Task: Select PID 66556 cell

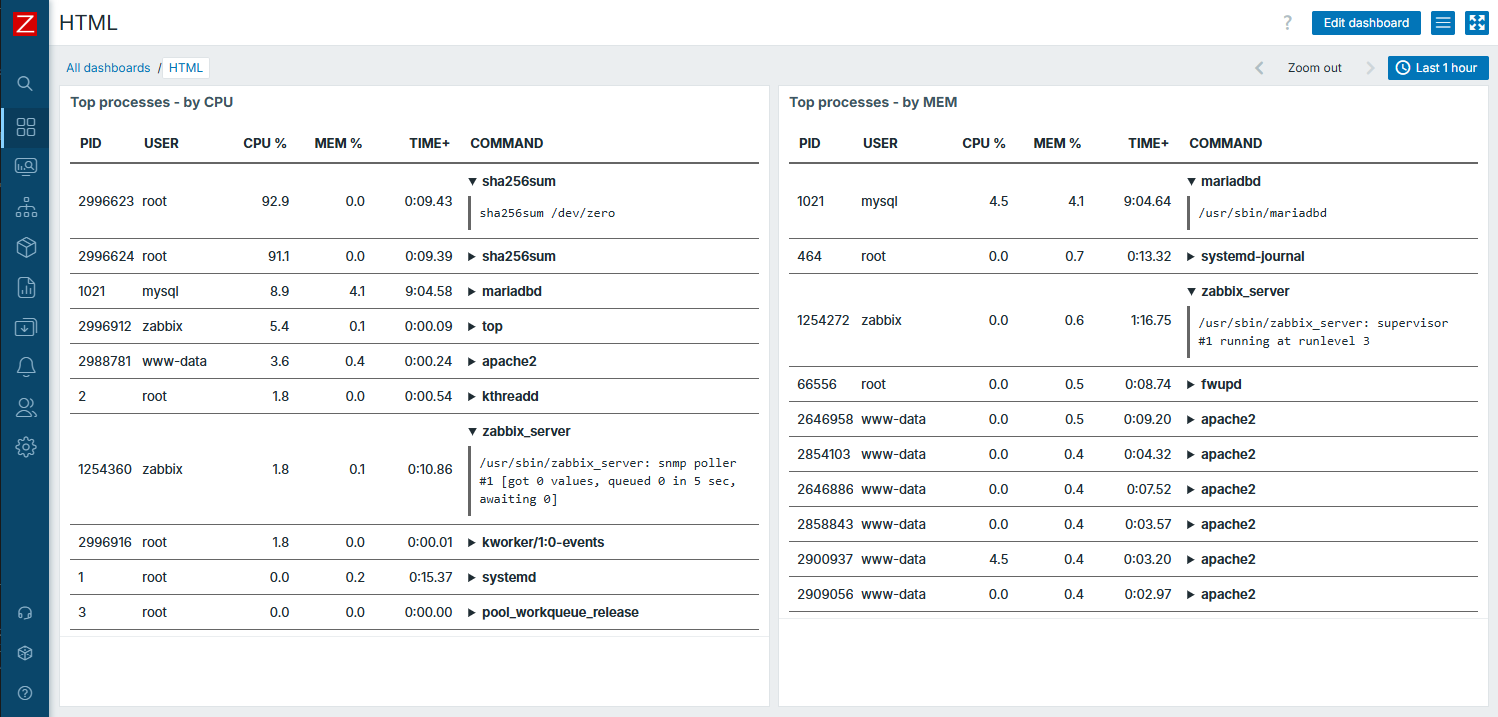Action: tap(817, 384)
